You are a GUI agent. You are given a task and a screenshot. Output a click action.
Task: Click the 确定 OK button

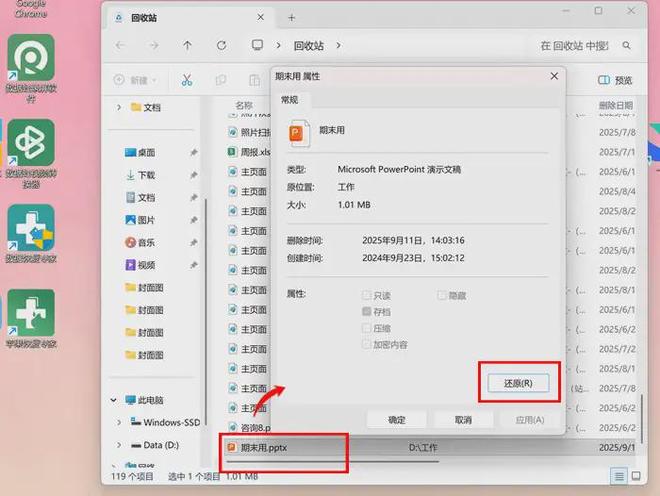[x=397, y=420]
